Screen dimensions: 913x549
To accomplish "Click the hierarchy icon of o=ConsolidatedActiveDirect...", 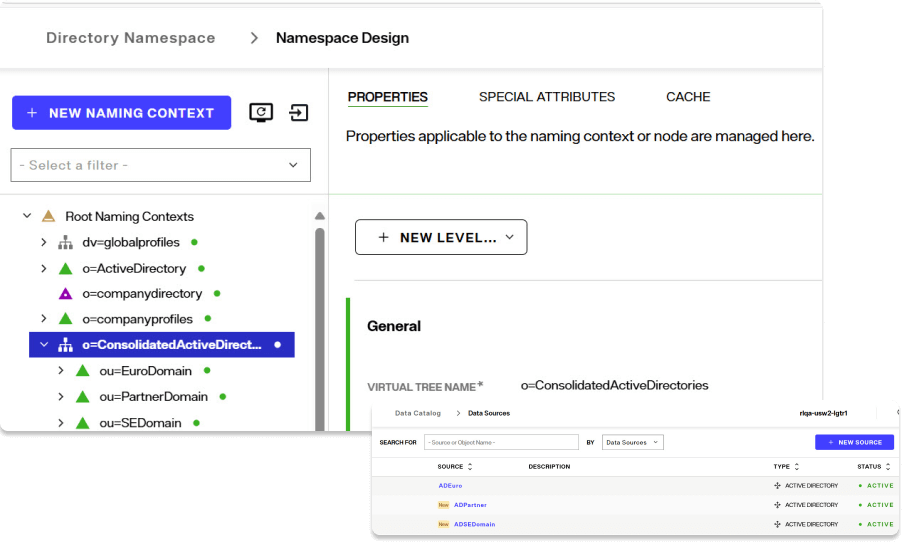I will [65, 345].
